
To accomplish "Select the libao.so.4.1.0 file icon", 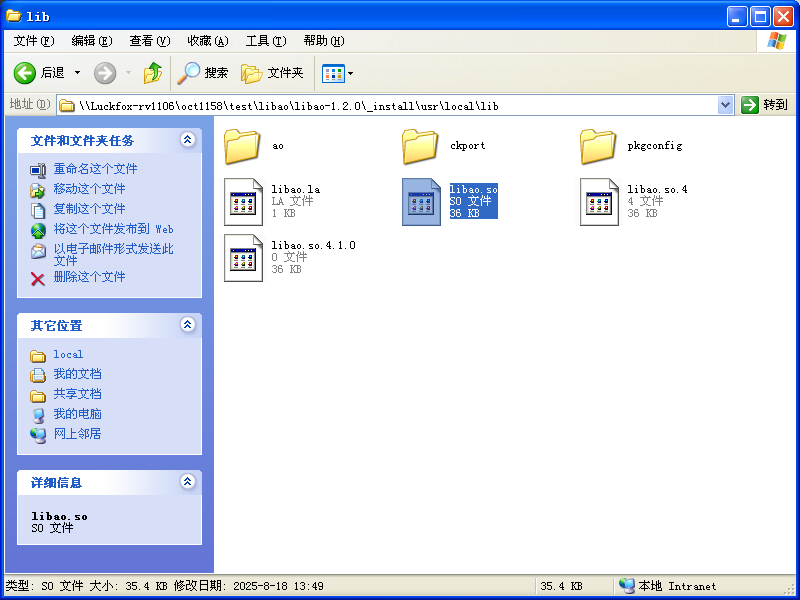I will pyautogui.click(x=243, y=258).
